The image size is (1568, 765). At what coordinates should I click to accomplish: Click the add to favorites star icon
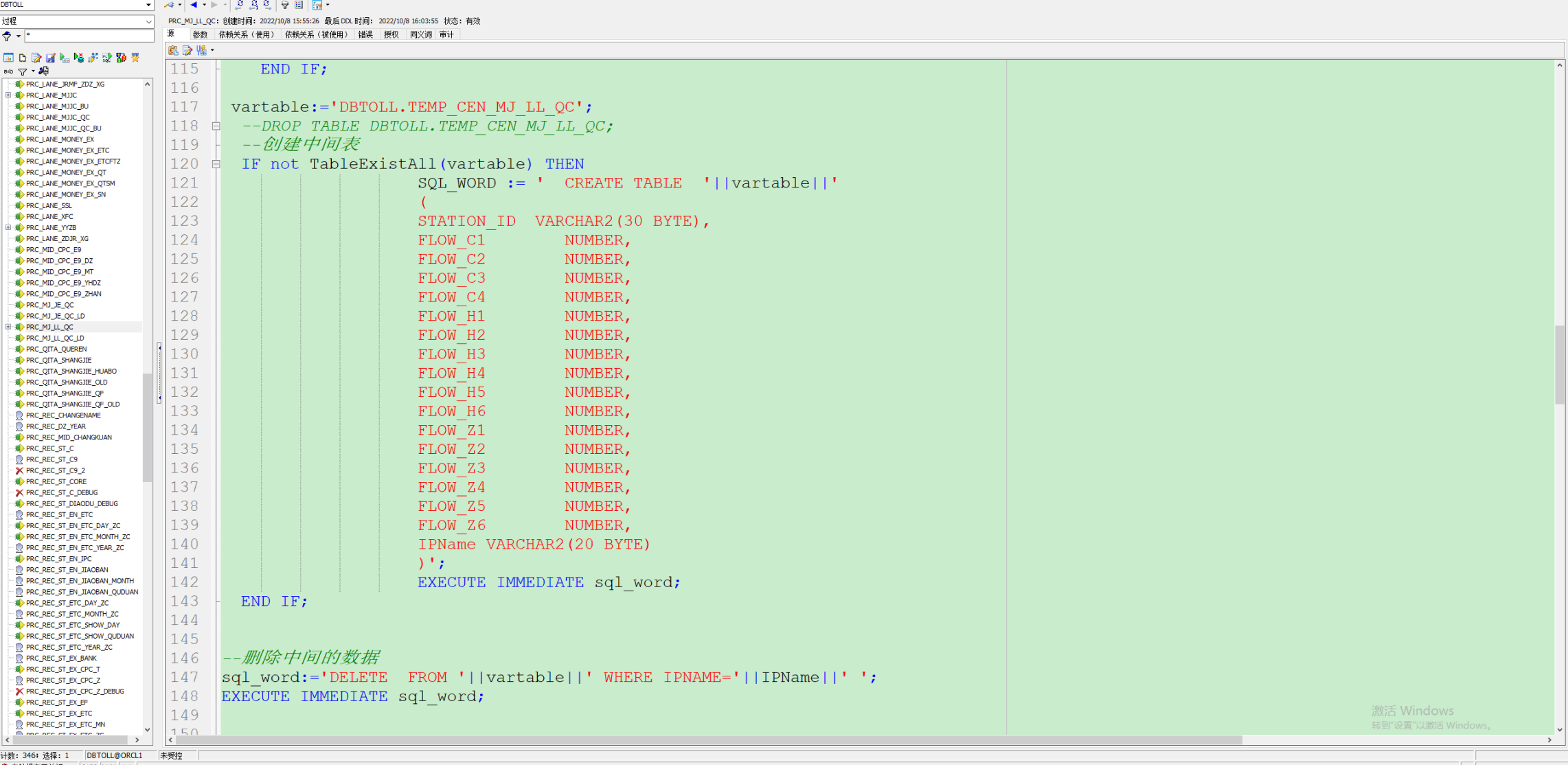click(135, 58)
